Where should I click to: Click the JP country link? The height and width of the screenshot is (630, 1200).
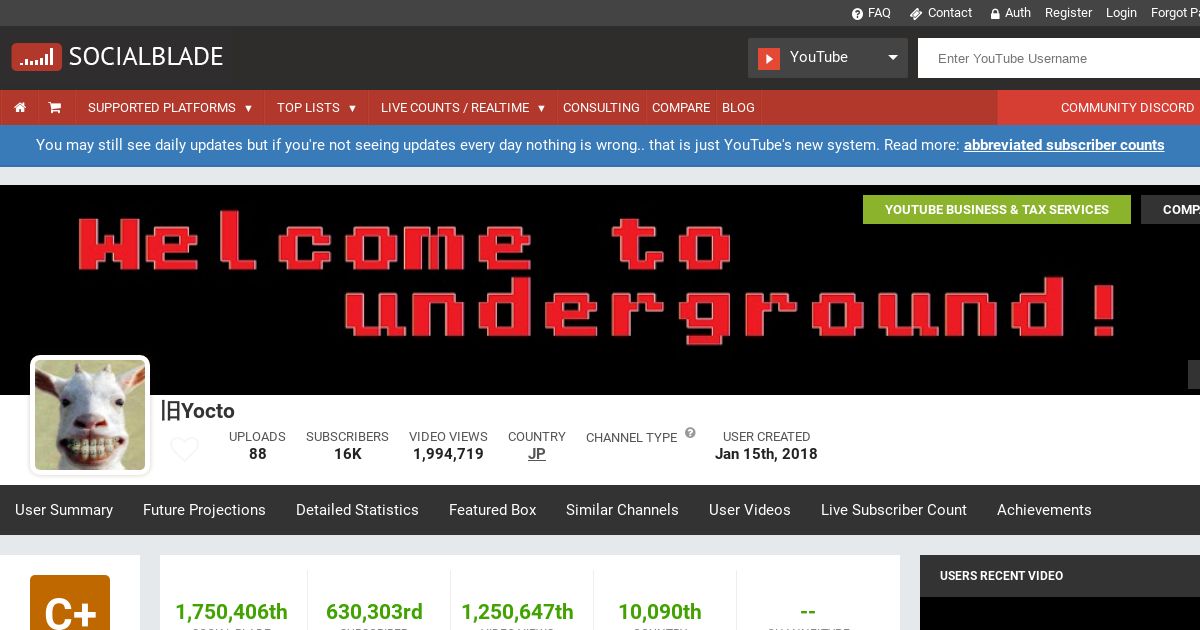point(537,454)
